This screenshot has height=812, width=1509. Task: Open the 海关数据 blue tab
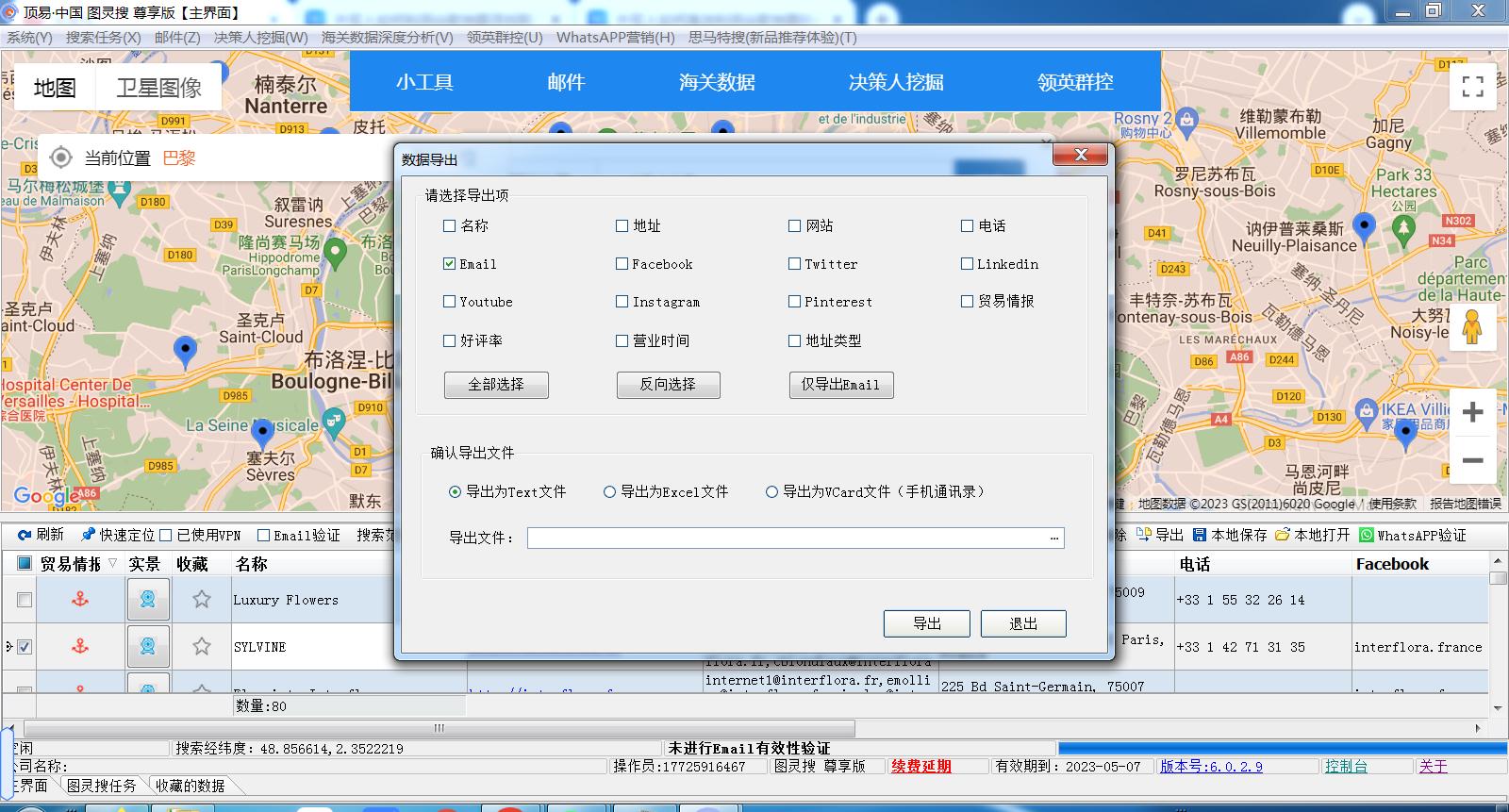point(717,82)
